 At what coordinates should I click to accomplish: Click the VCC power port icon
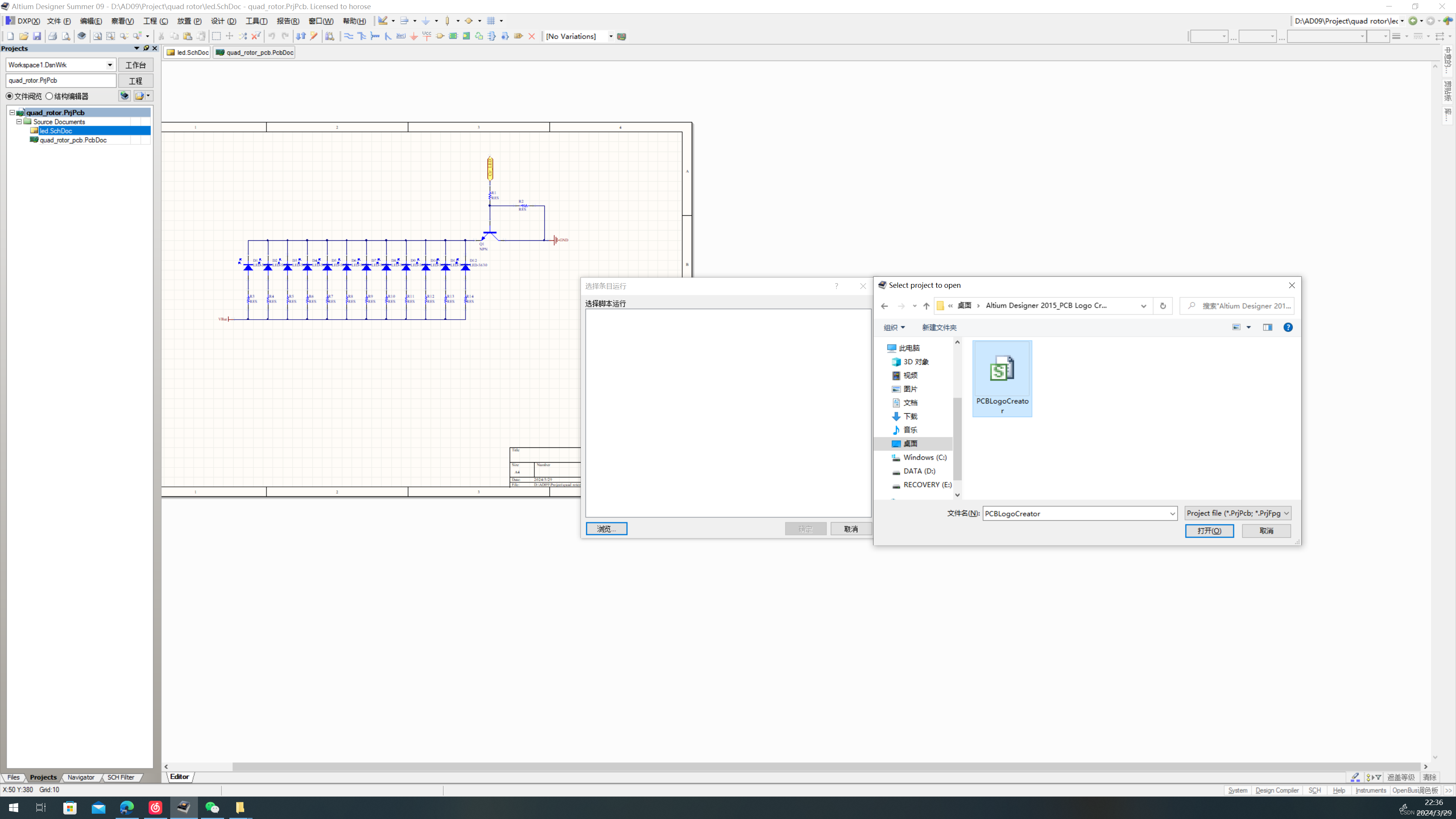coord(427,36)
